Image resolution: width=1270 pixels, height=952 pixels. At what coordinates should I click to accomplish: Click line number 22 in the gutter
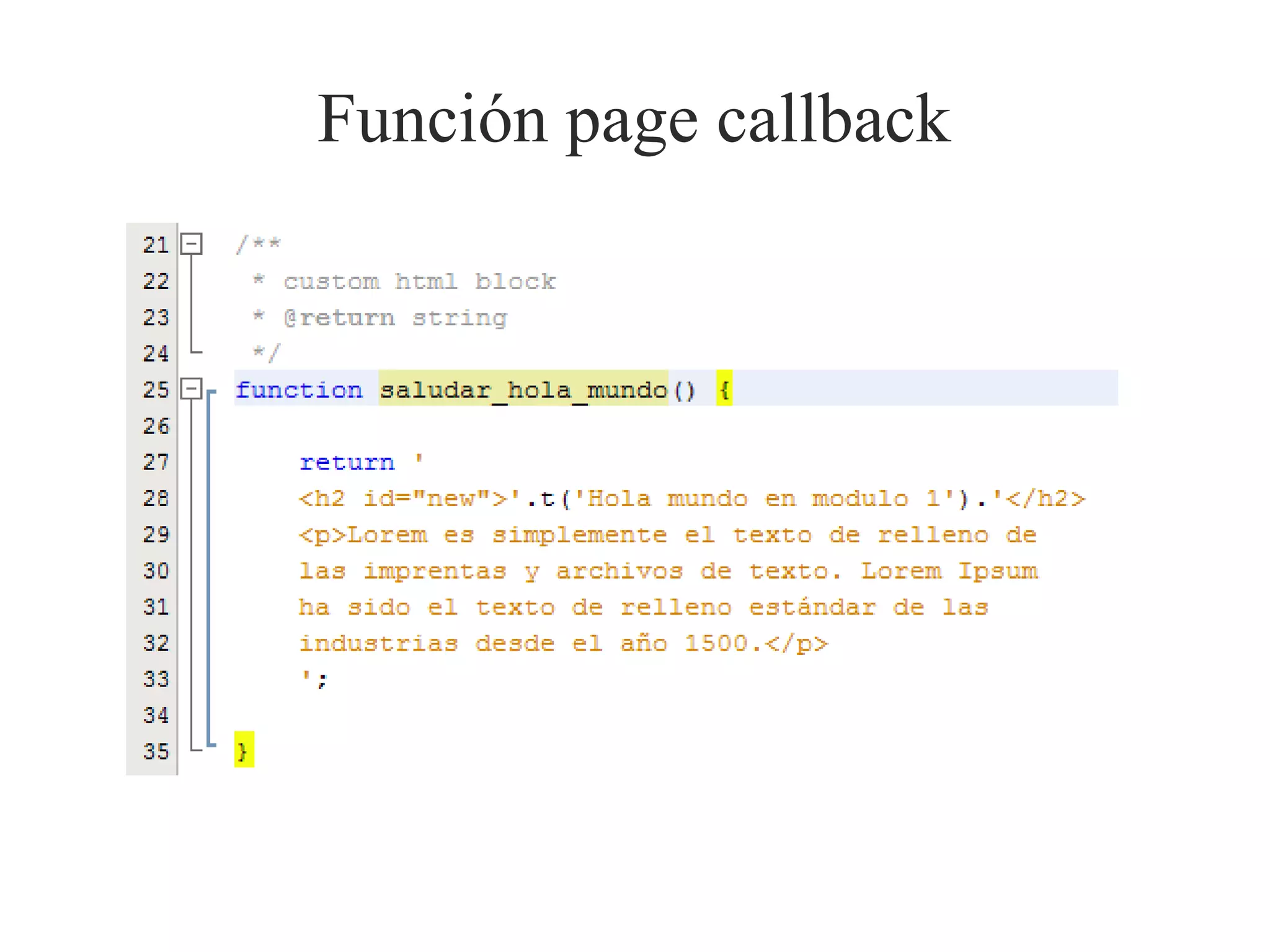pyautogui.click(x=156, y=282)
